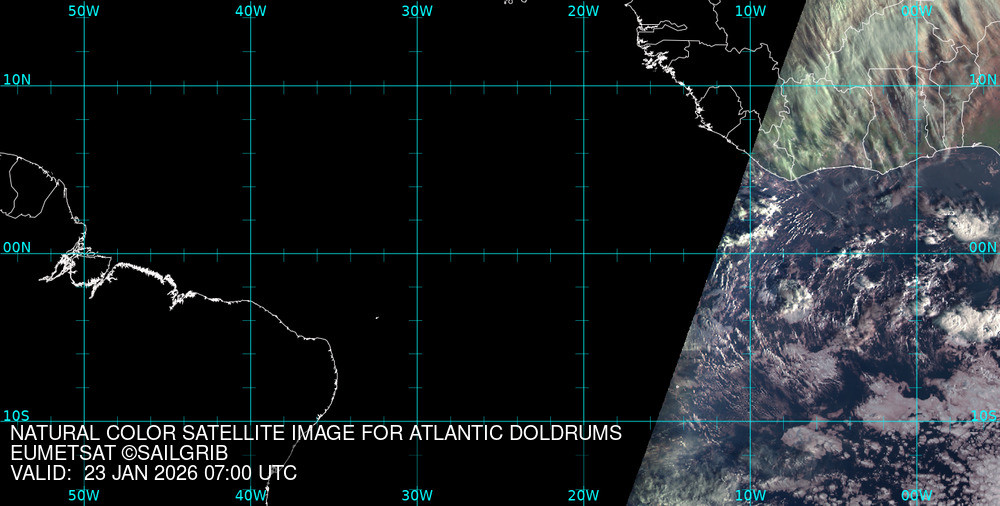The image size is (1000, 506).
Task: Click the VALID 23 JAN 2026 timestamp
Action: [153, 473]
